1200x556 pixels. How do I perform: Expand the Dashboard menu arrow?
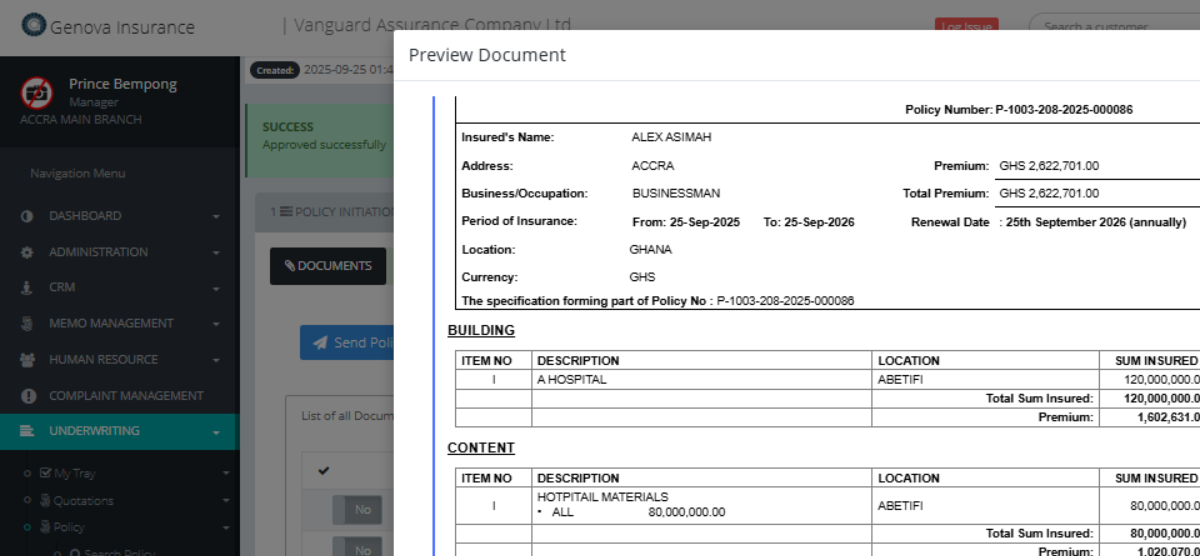point(216,217)
